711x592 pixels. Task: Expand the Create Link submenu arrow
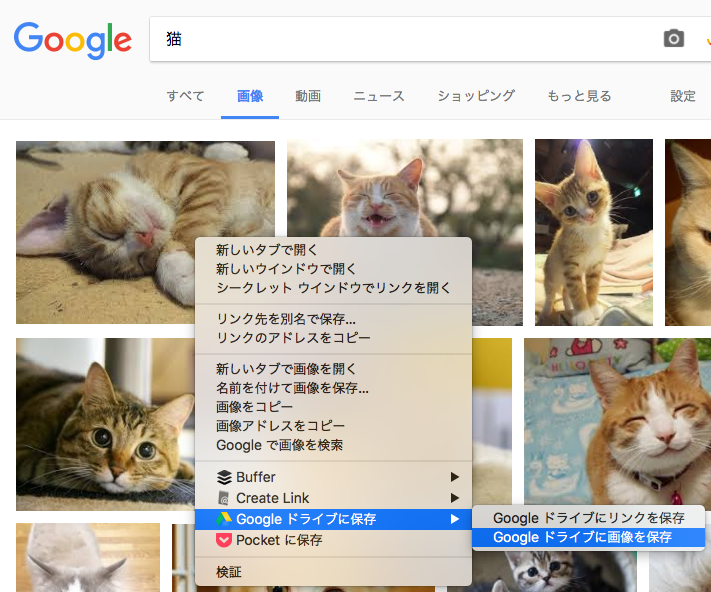tap(455, 498)
